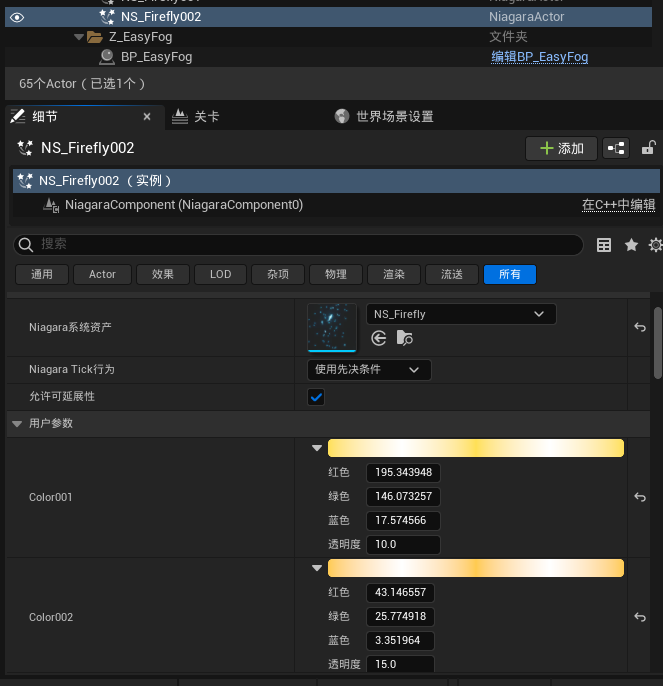The height and width of the screenshot is (686, 663).
Task: Use selected asset arrow icon
Action: pos(379,338)
